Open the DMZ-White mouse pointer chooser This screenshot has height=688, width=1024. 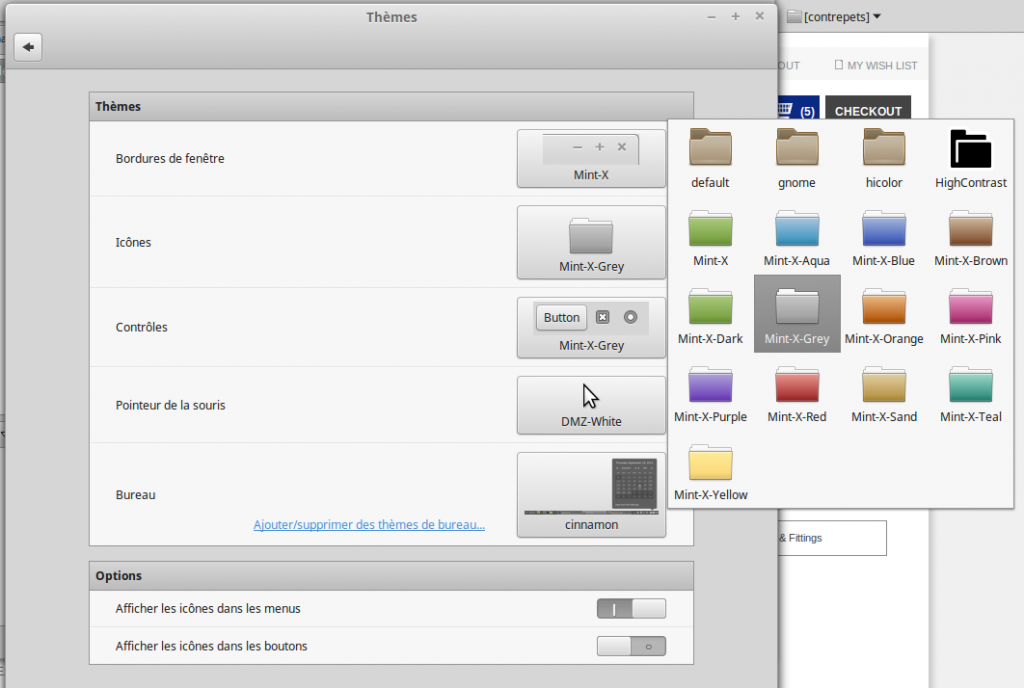[x=591, y=405]
